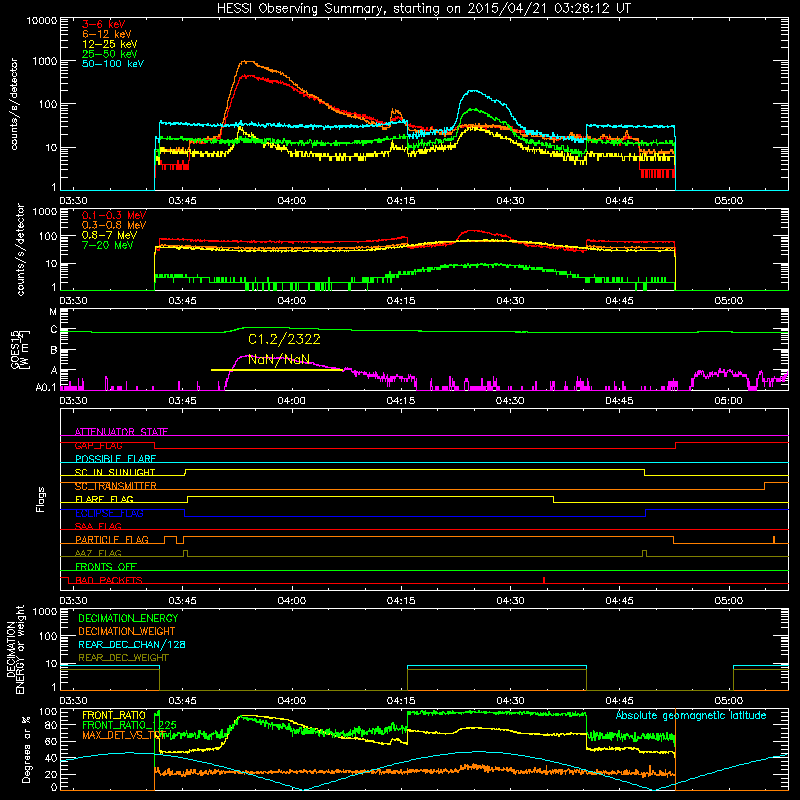Click the FRONT_RATIO legend label
This screenshot has height=800, width=800.
click(114, 715)
